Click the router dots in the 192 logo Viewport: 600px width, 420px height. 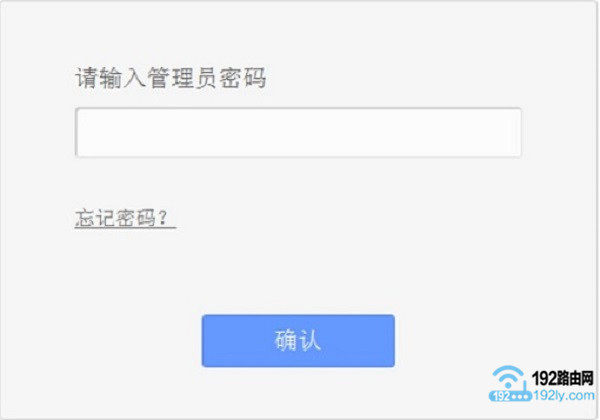520,397
